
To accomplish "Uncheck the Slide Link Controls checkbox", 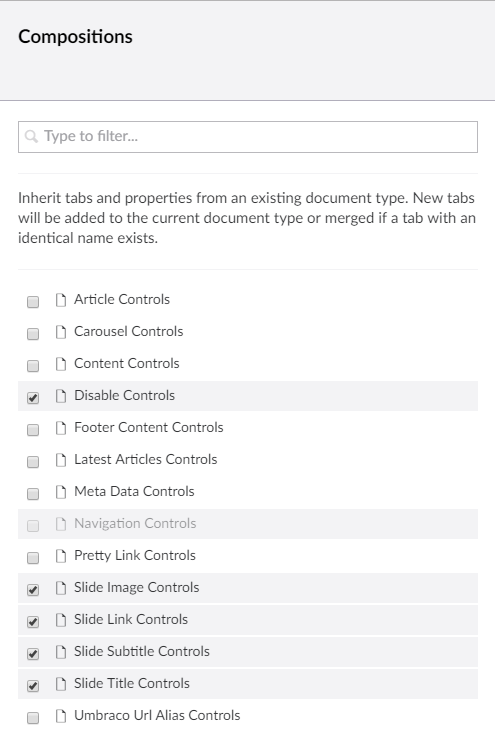I will pyautogui.click(x=33, y=621).
